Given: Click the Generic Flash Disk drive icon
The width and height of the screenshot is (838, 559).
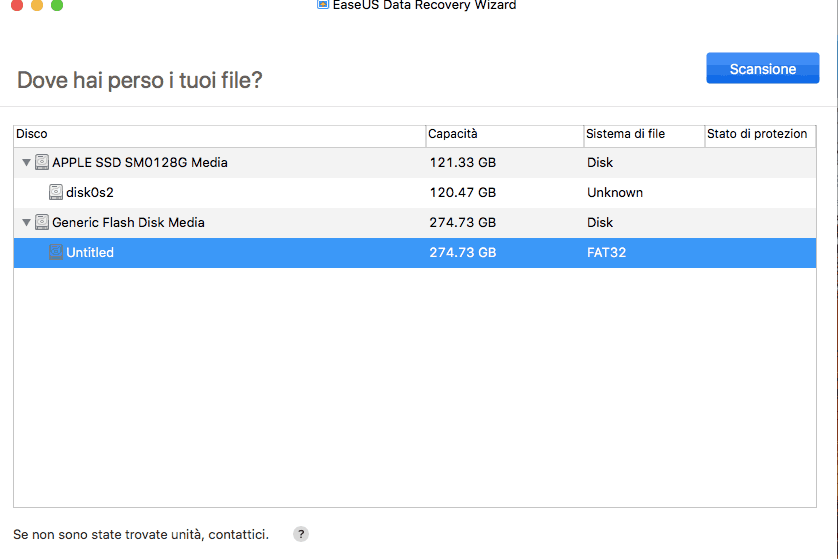Looking at the screenshot, I should coord(42,222).
